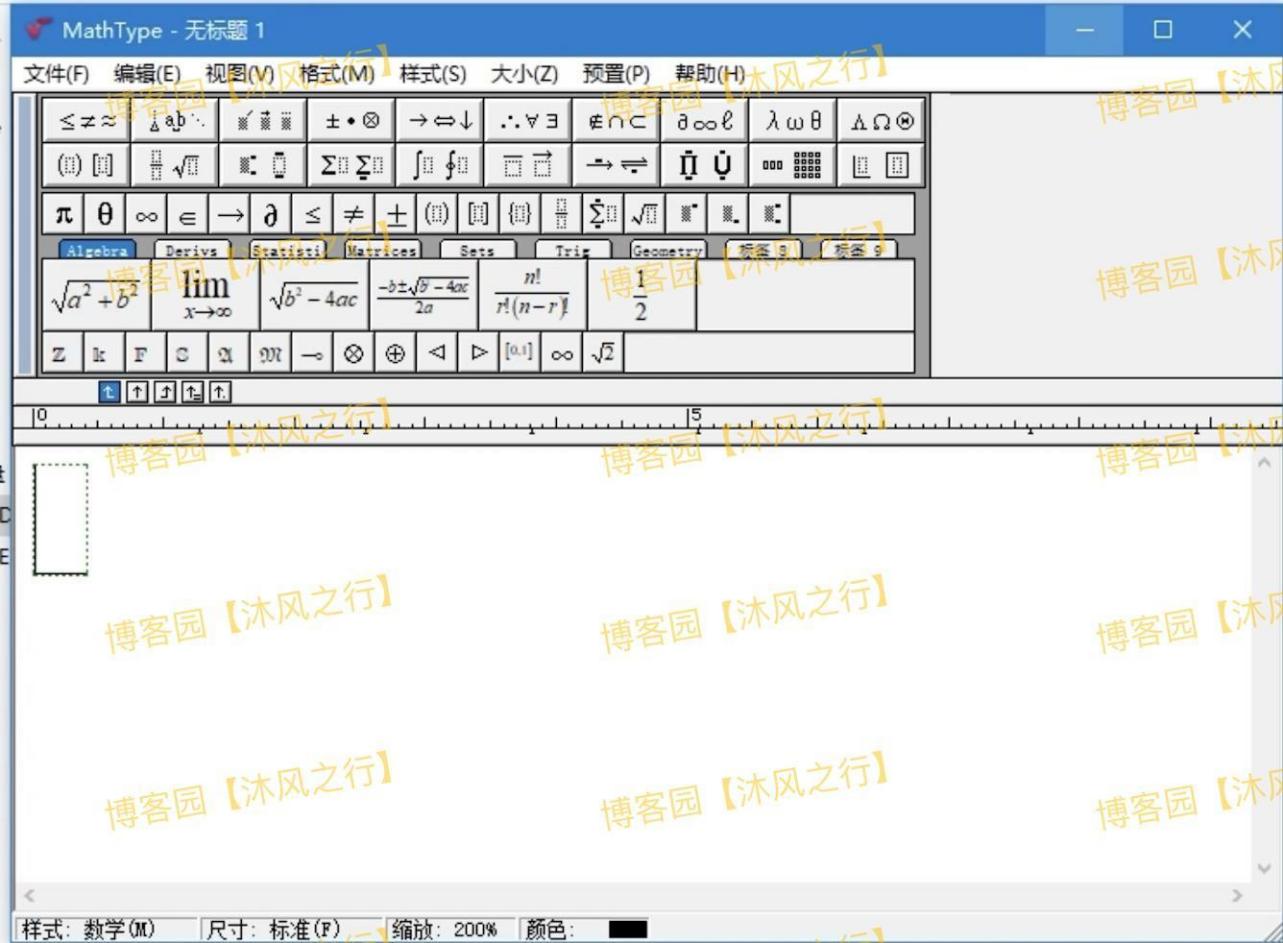
Task: Open the 编辑(E) menu
Action: point(147,74)
